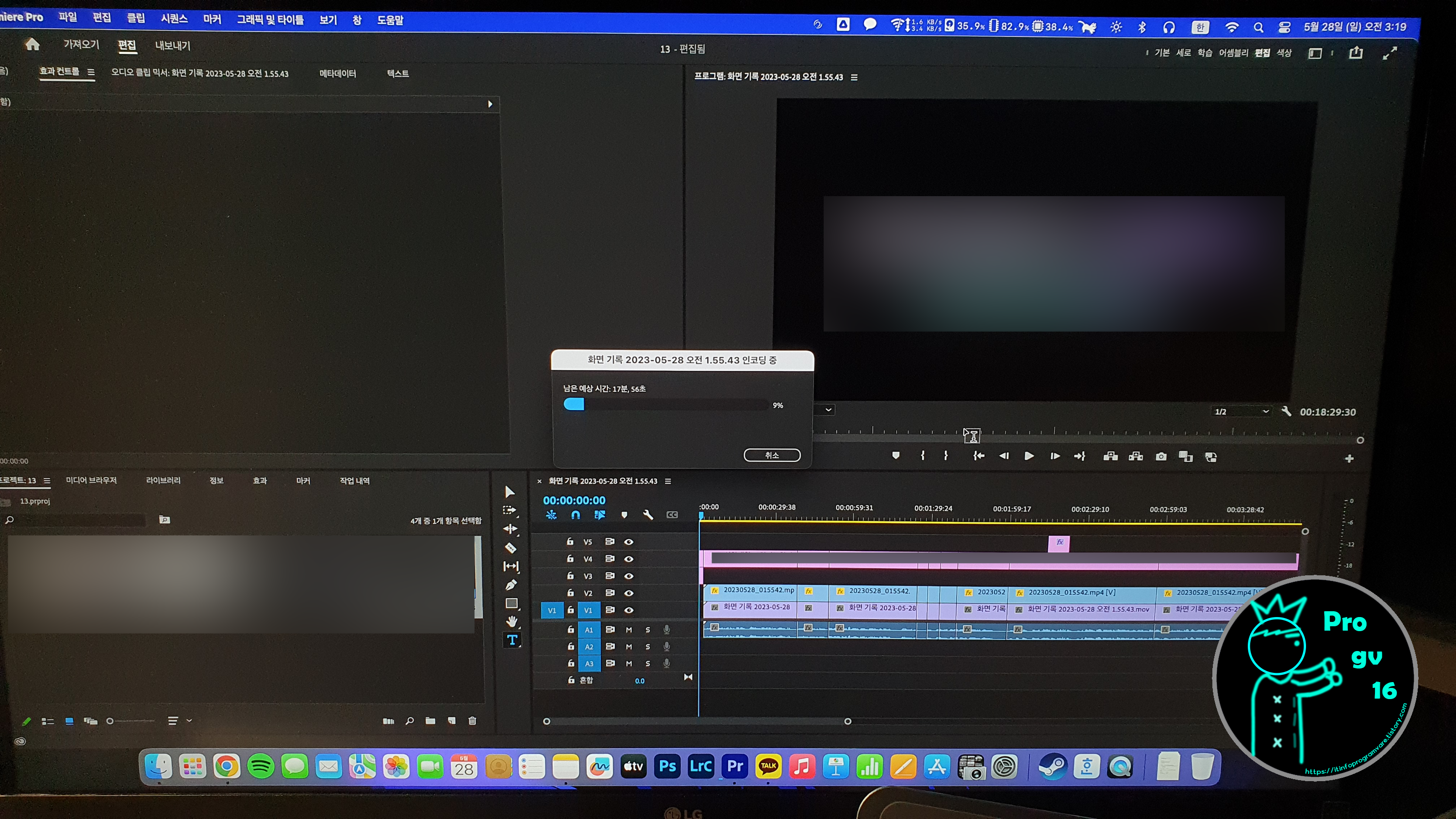Open Photoshop from the Dock
This screenshot has width=1456, height=819.
[667, 767]
